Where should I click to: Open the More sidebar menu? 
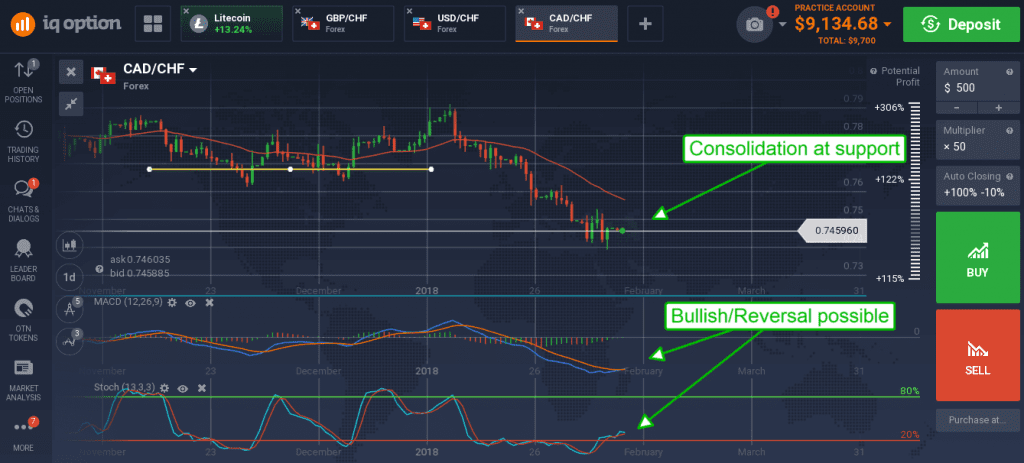(x=24, y=432)
